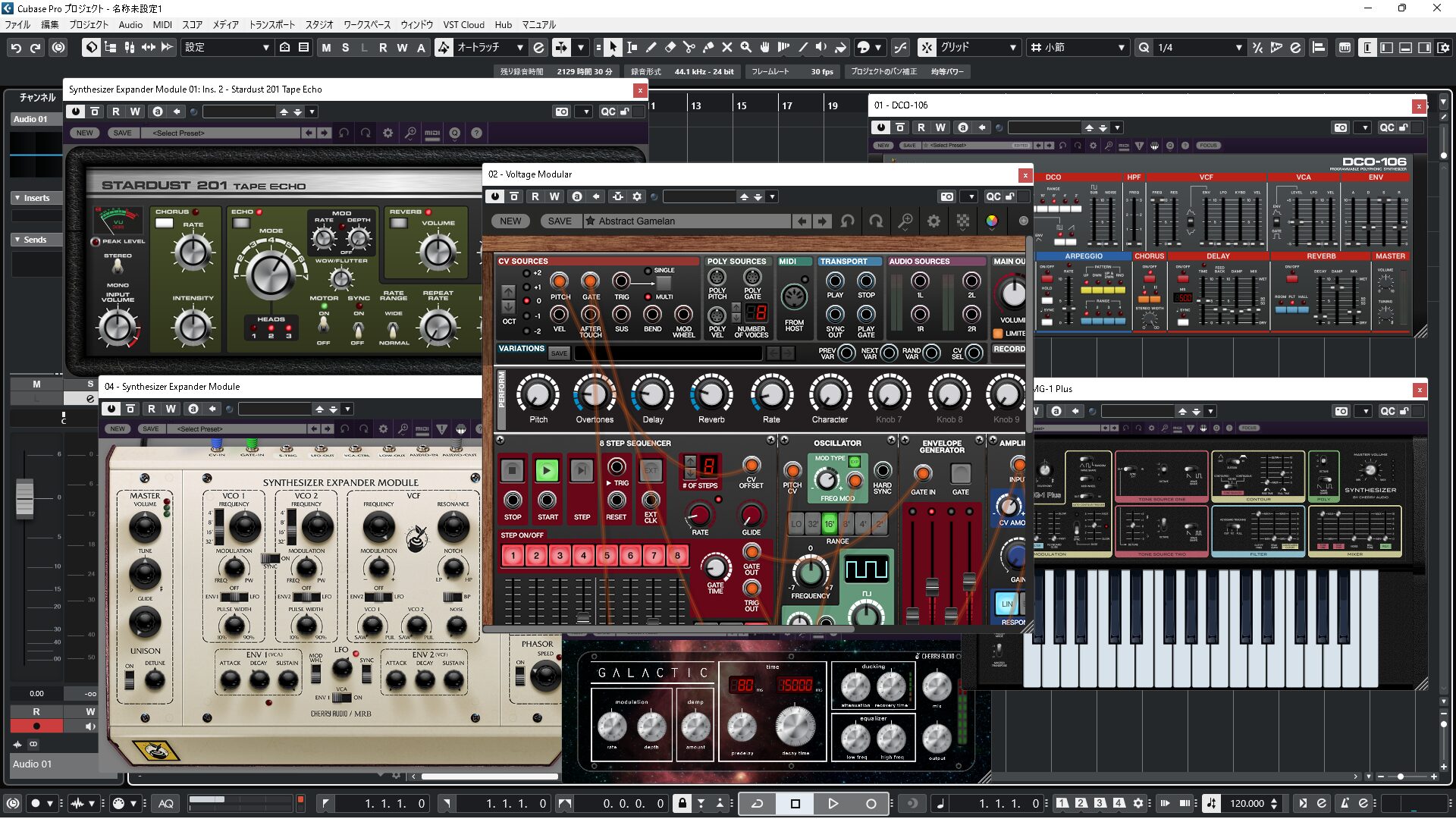1456x819 pixels.
Task: Select the Play speaker tool
Action: click(x=821, y=47)
